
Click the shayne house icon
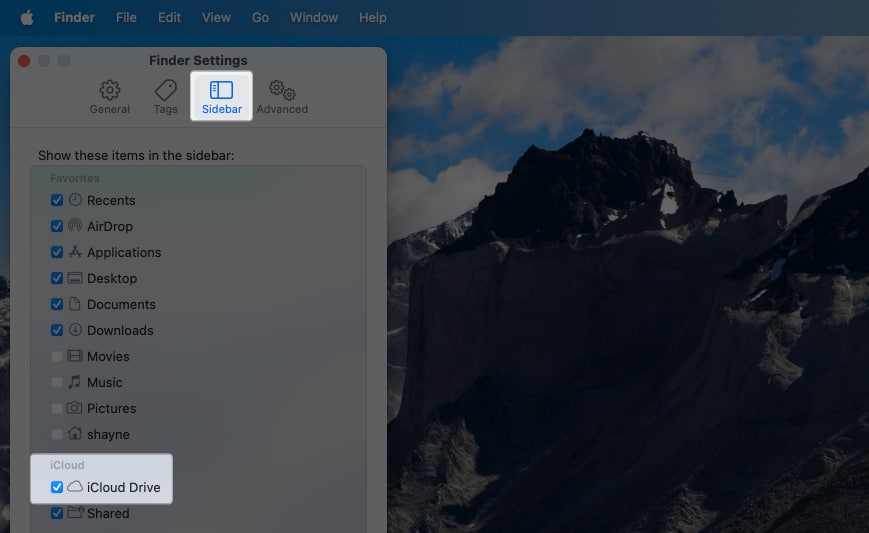point(75,433)
